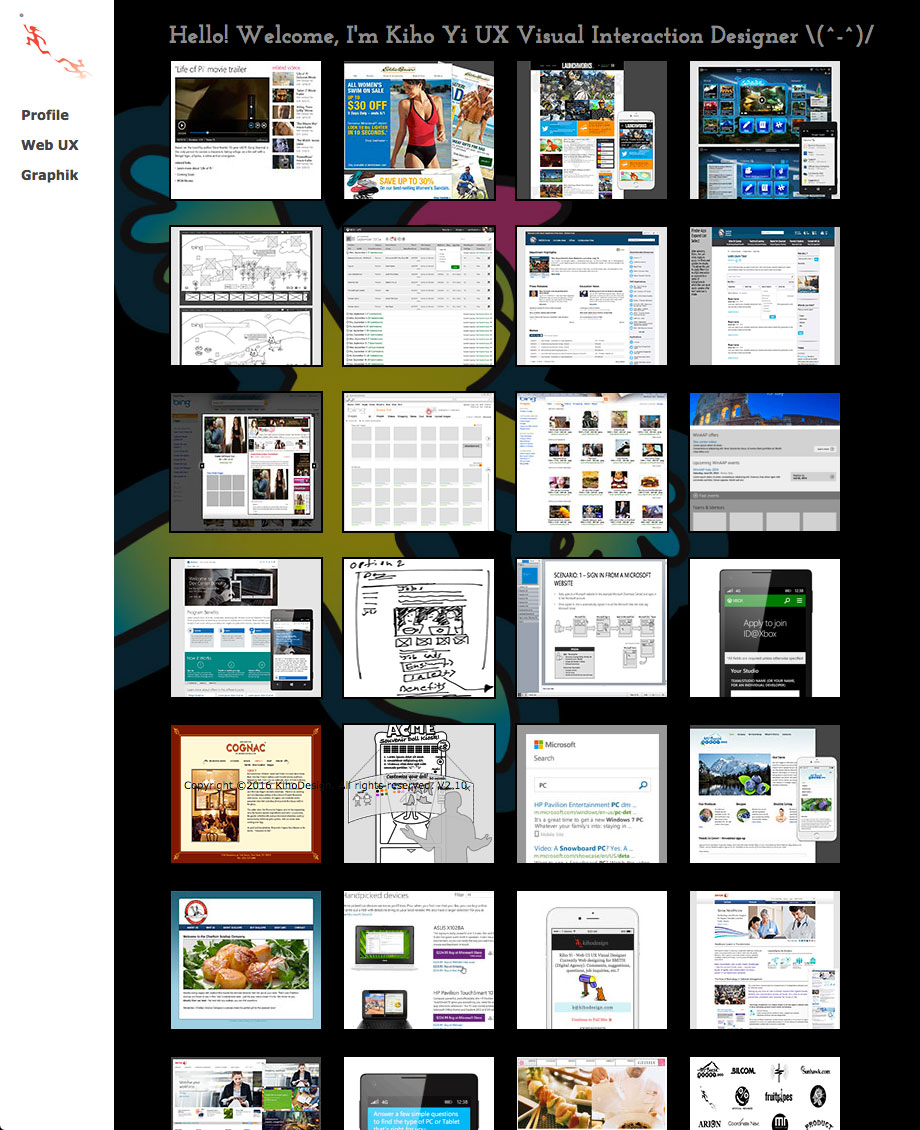Open the scallop dish website thumbnail
920x1130 pixels.
point(246,960)
